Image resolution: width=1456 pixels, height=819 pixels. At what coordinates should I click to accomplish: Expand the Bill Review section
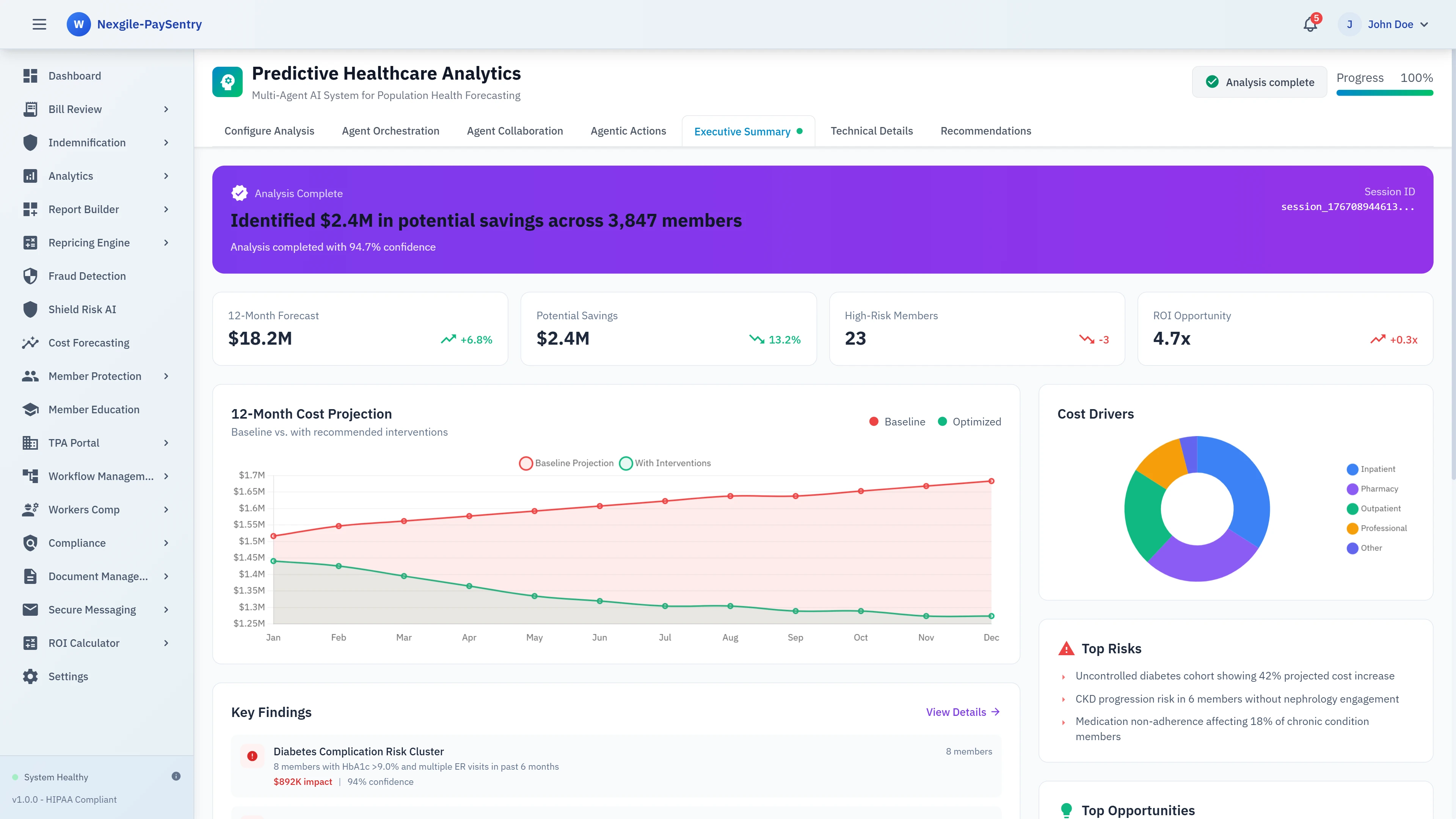pyautogui.click(x=166, y=109)
